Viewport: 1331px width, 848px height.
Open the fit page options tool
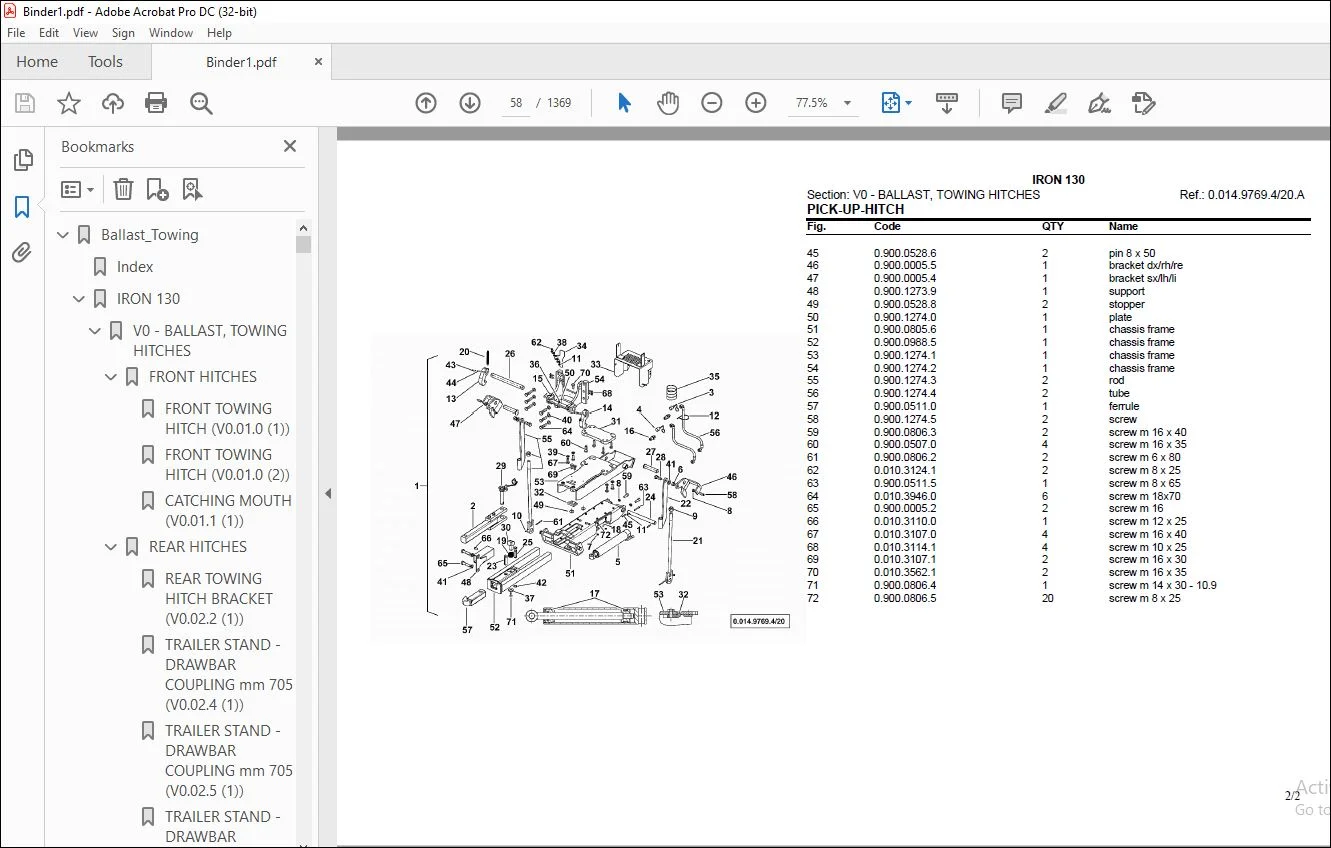890,103
